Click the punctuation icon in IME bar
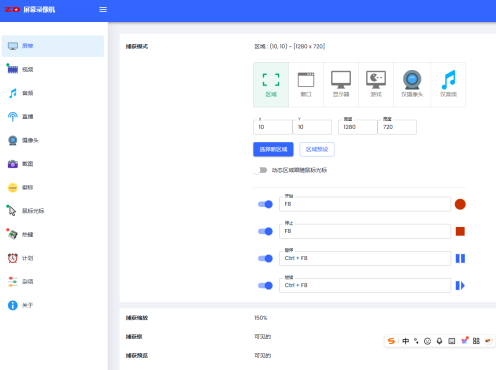Image resolution: width=496 pixels, height=370 pixels. (416, 341)
